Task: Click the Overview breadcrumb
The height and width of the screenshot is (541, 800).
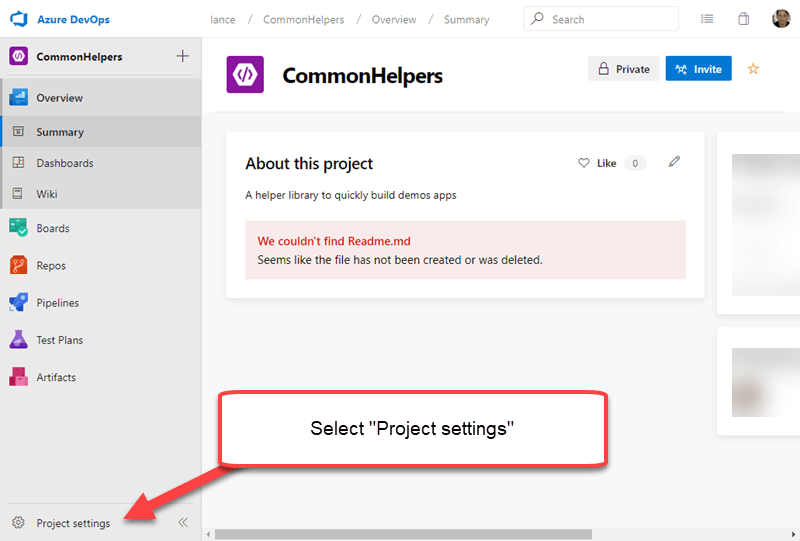Action: coord(394,19)
